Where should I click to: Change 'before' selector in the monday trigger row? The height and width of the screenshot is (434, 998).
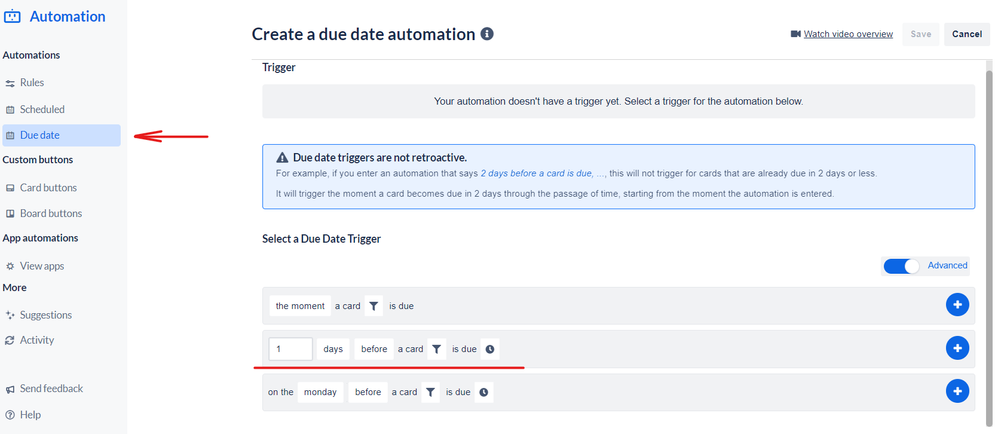(x=368, y=393)
